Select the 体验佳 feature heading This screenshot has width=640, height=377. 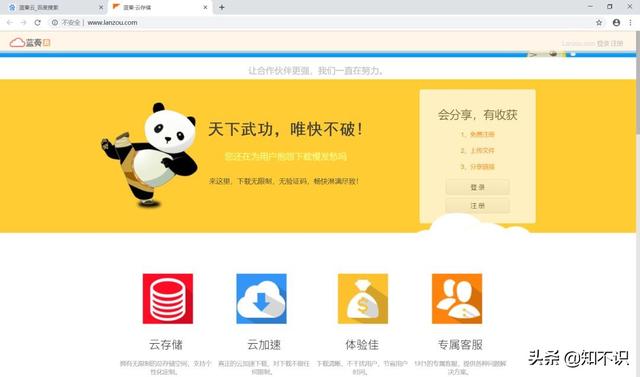point(362,345)
